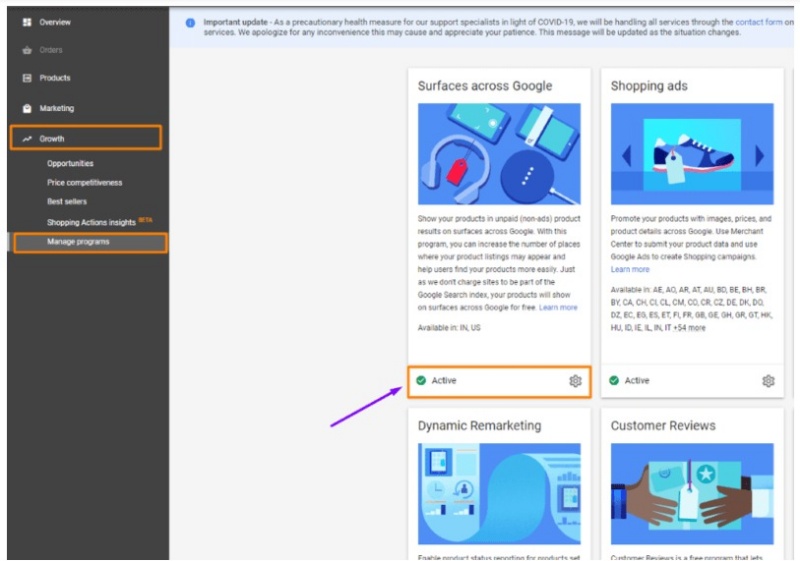
Task: Click the BETA label next to Shopping Actions insights
Action: (145, 220)
